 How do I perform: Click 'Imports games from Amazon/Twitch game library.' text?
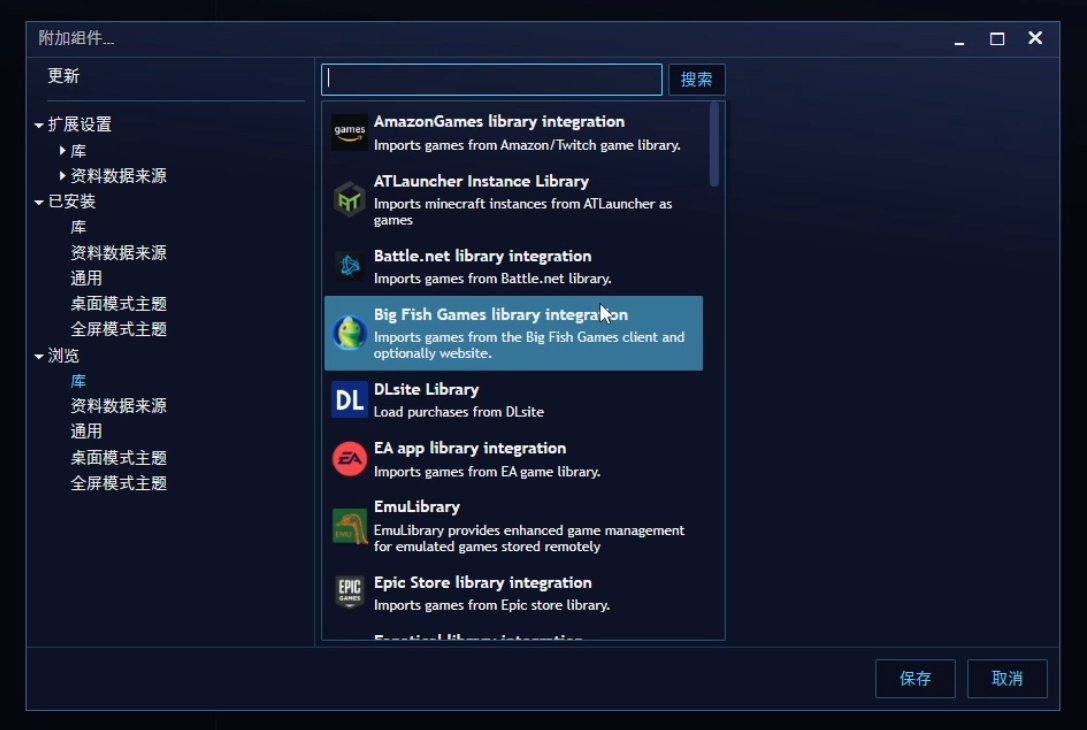[528, 145]
